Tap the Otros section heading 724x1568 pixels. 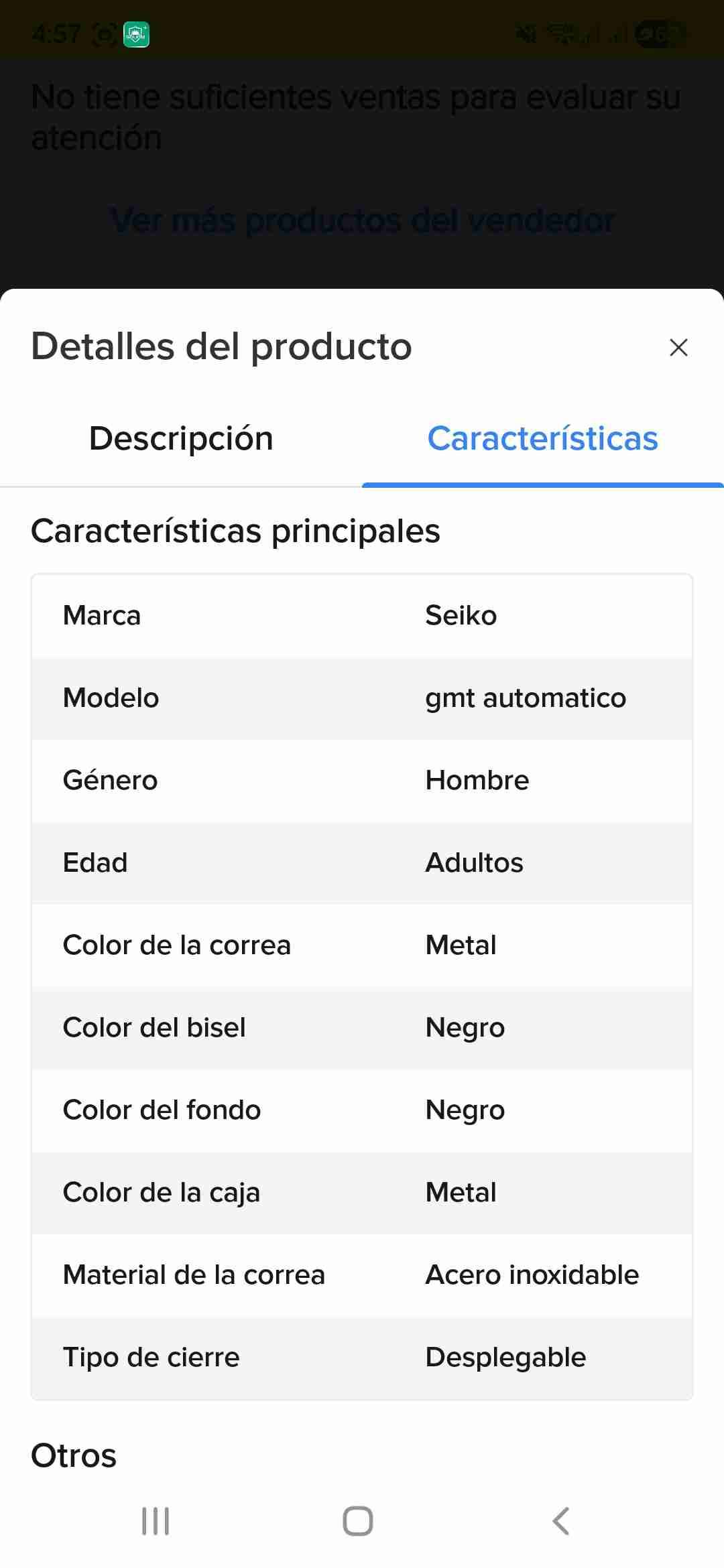74,1456
